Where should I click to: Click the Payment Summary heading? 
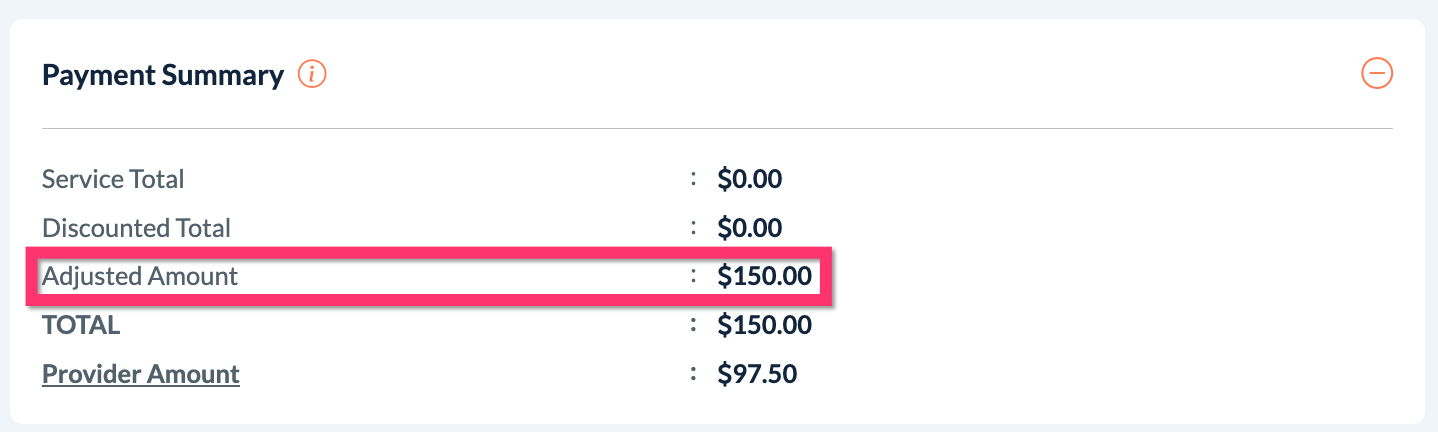pyautogui.click(x=163, y=75)
